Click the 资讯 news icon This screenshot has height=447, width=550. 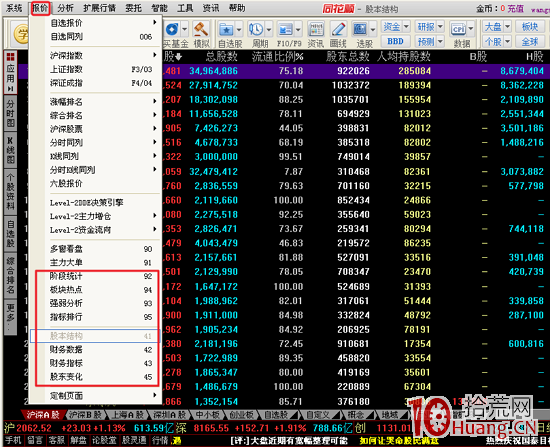316,29
